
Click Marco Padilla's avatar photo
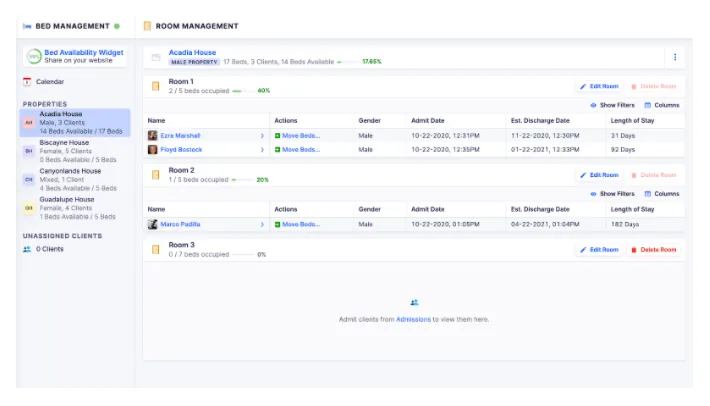coord(153,224)
